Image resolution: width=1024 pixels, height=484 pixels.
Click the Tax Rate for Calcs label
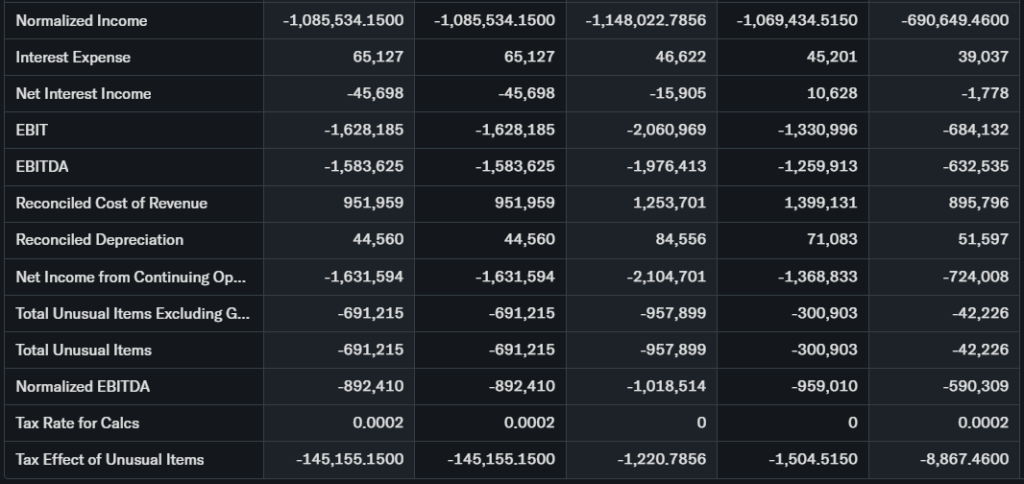(x=77, y=423)
